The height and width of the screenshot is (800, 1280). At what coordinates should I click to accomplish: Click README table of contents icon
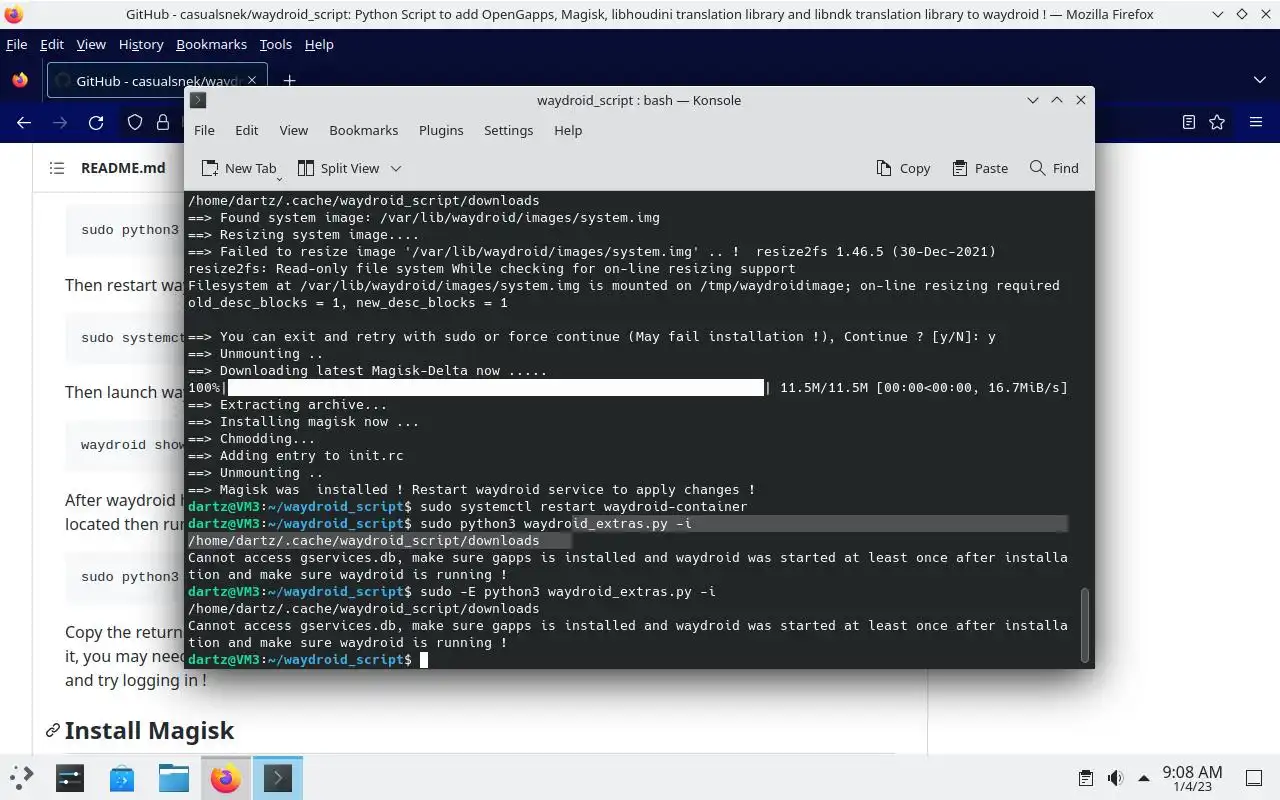point(57,168)
